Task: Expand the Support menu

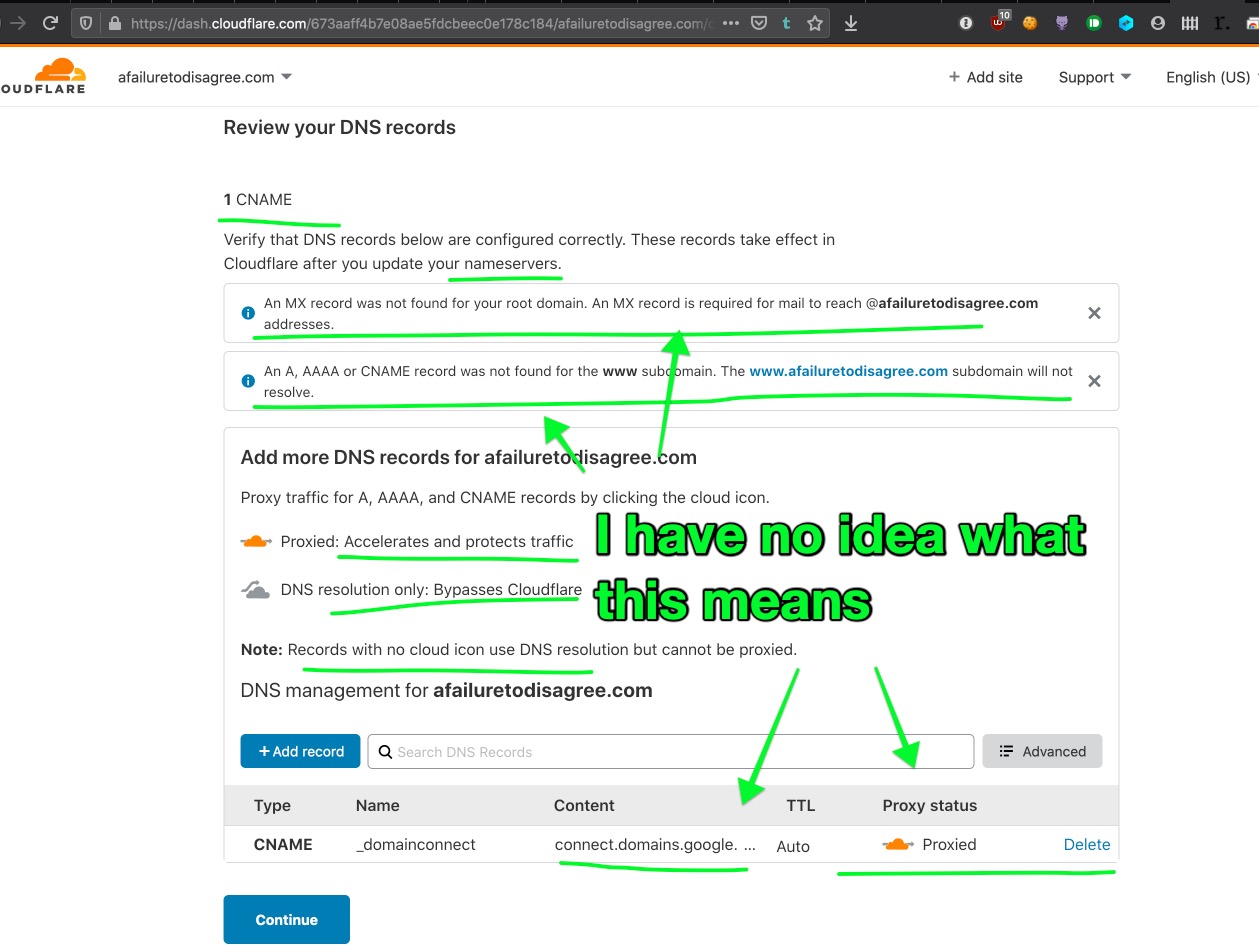Action: click(1095, 77)
